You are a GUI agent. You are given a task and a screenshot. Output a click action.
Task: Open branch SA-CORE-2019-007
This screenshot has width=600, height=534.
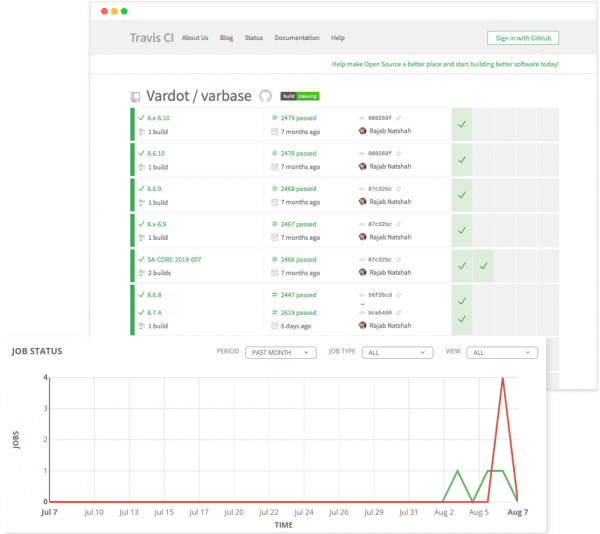(174, 259)
